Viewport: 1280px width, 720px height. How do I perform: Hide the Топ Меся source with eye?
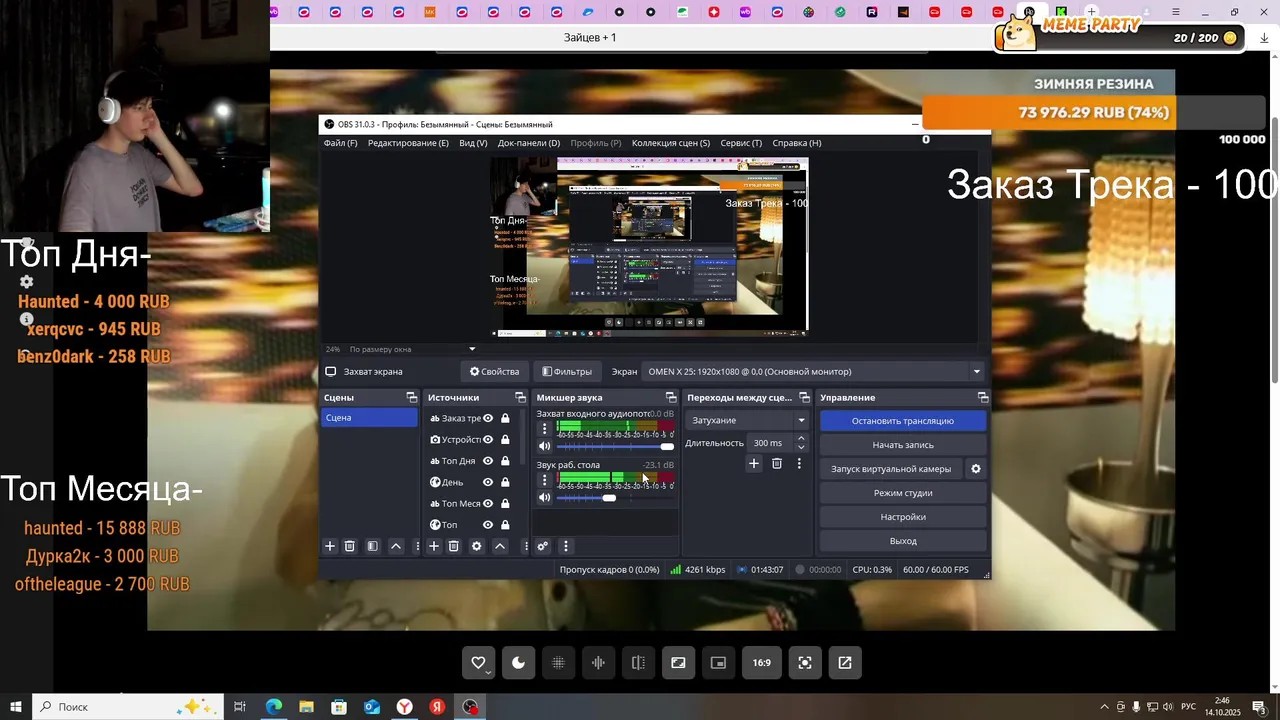coord(488,503)
